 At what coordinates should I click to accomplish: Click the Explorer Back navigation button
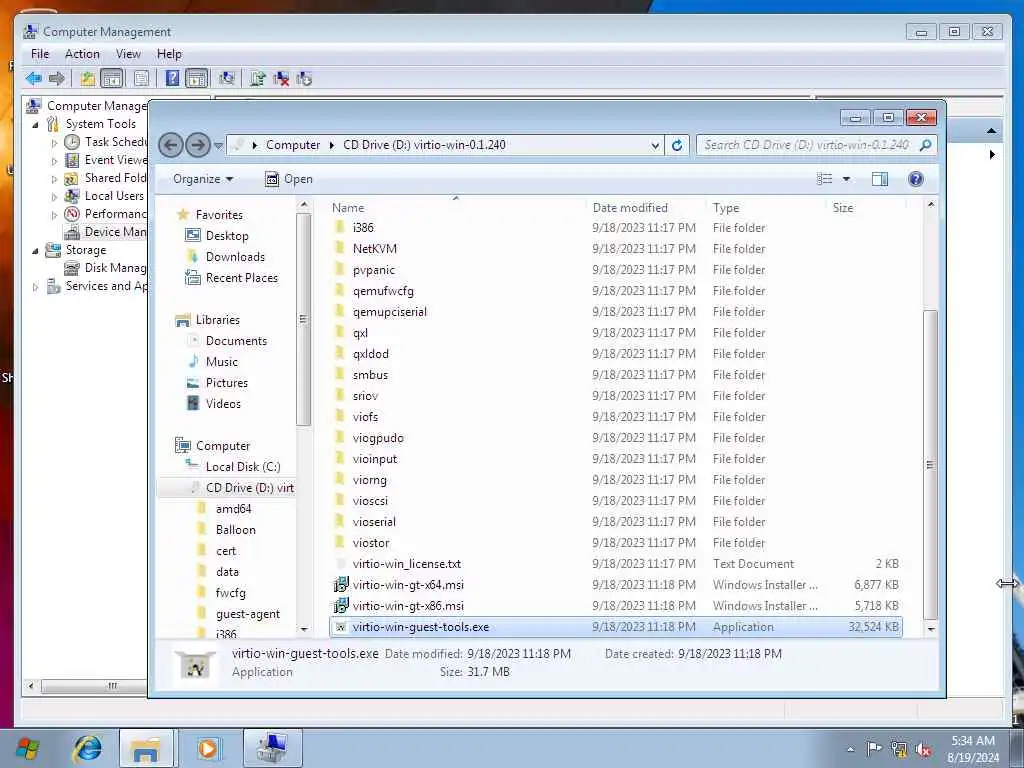click(170, 145)
